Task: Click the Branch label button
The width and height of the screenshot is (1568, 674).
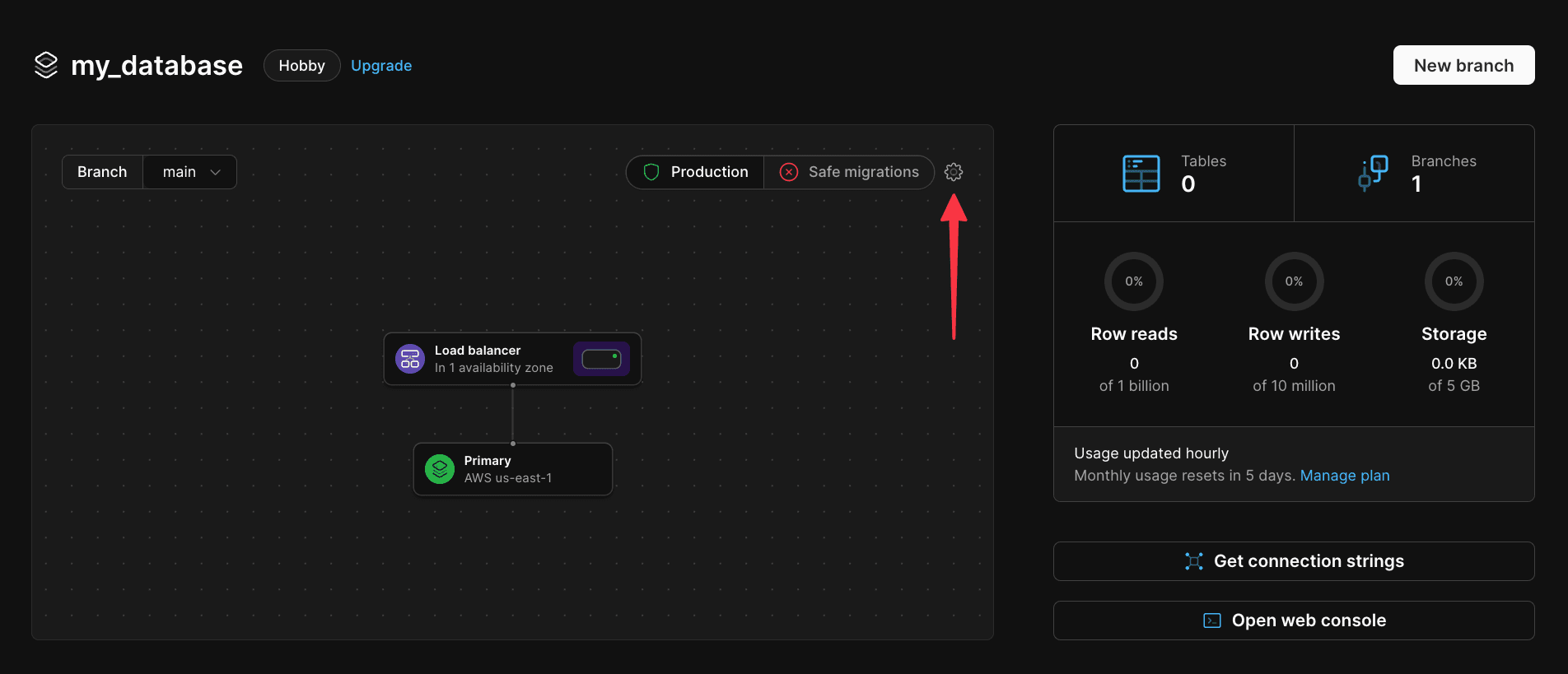Action: pos(102,172)
